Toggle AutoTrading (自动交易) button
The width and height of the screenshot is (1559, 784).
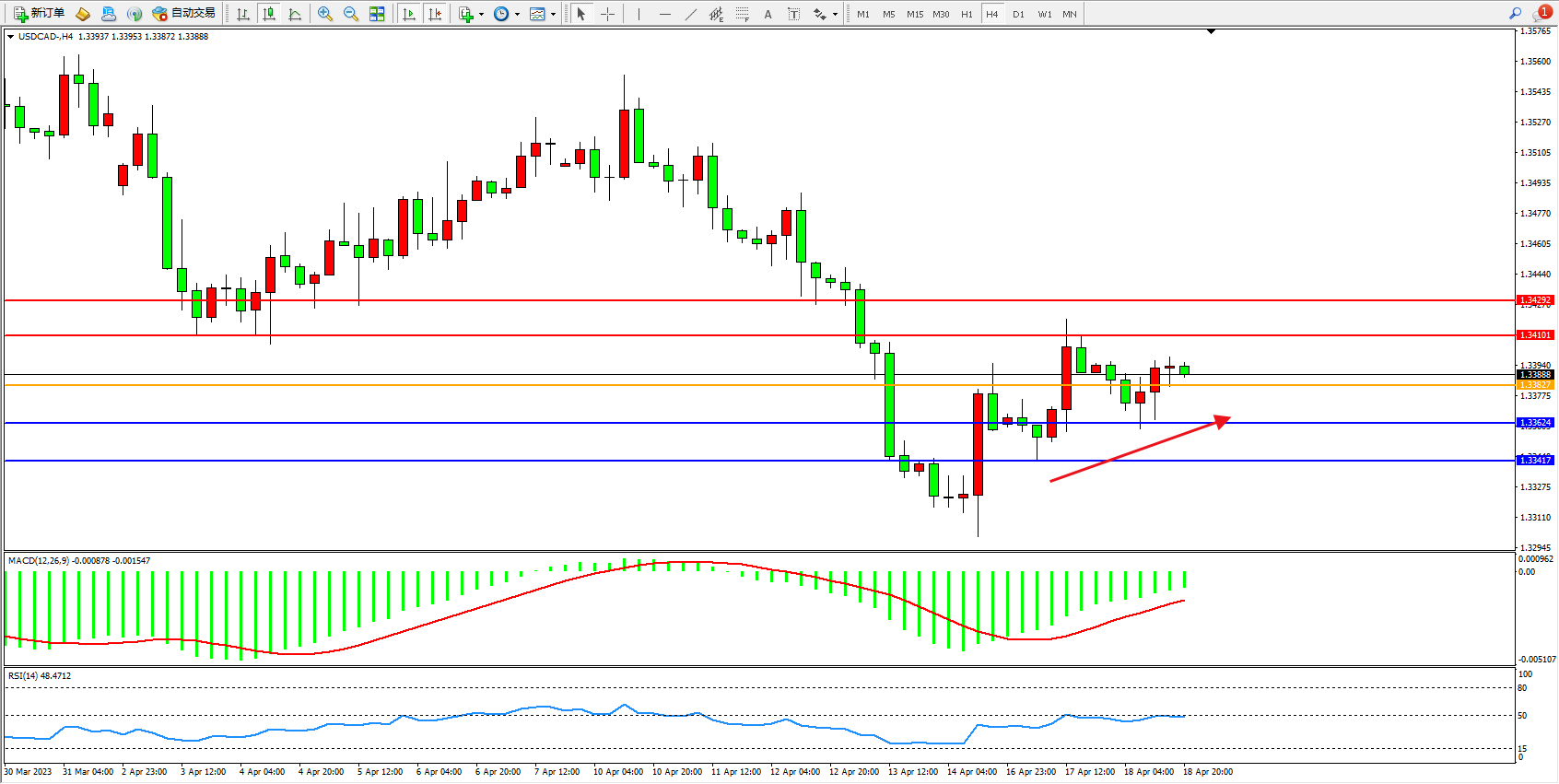point(184,14)
